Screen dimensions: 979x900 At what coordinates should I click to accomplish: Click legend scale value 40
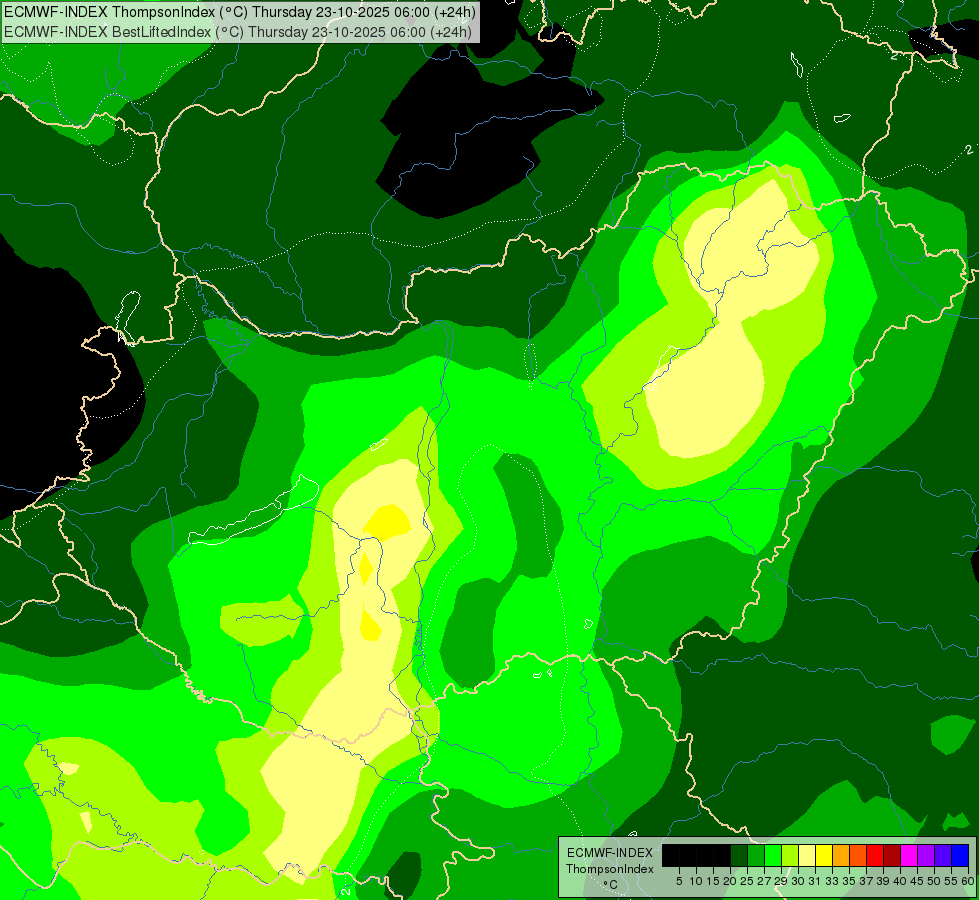[x=900, y=881]
